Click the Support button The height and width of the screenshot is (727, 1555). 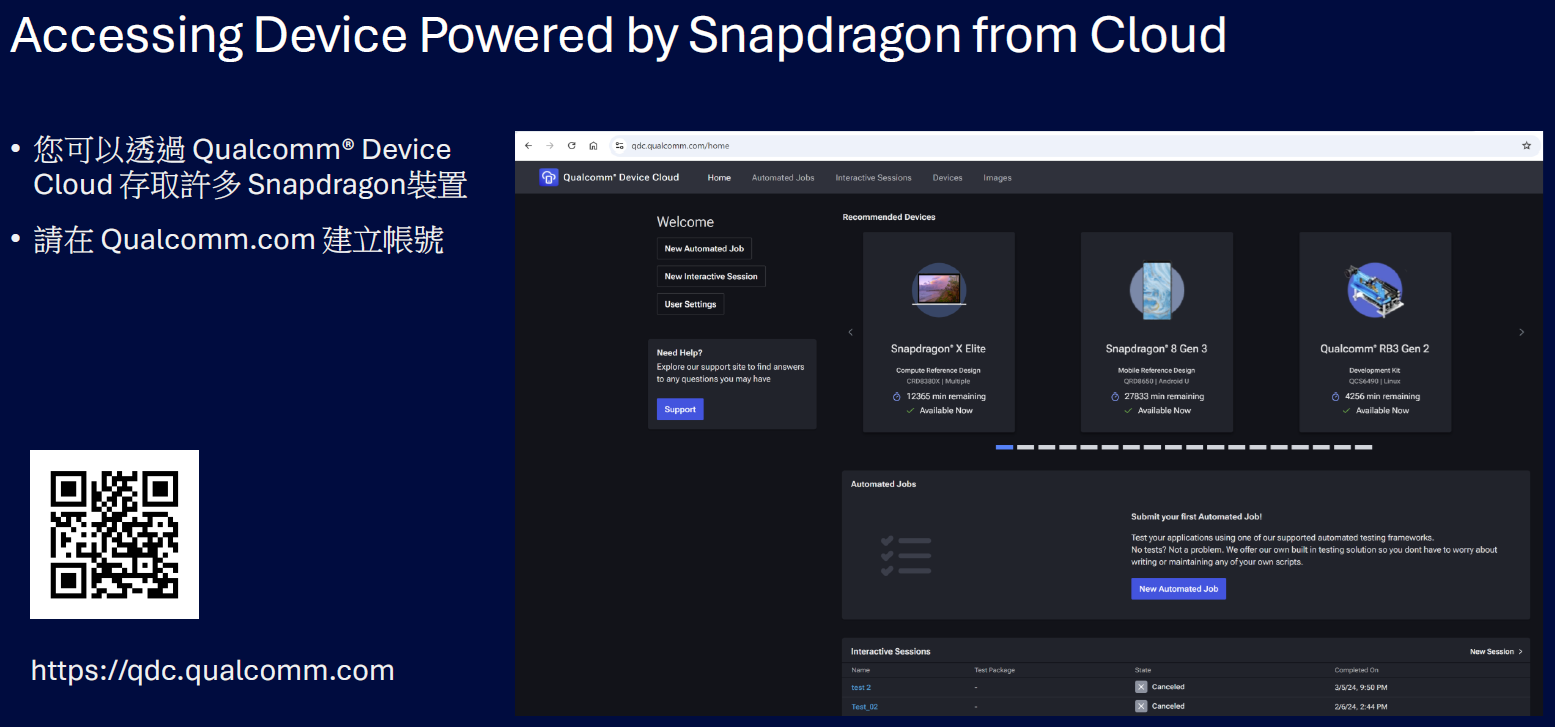[x=679, y=408]
